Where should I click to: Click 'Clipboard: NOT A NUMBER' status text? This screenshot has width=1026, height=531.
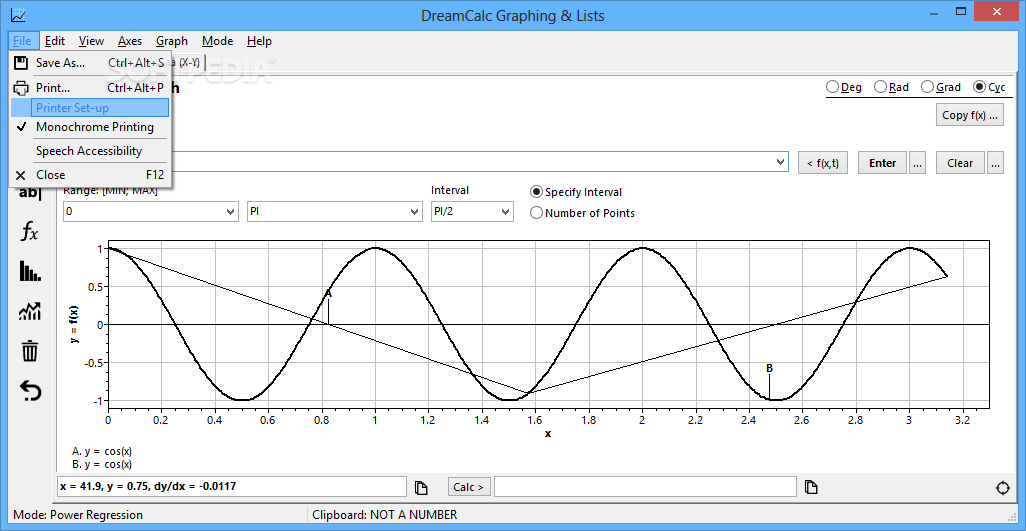385,515
